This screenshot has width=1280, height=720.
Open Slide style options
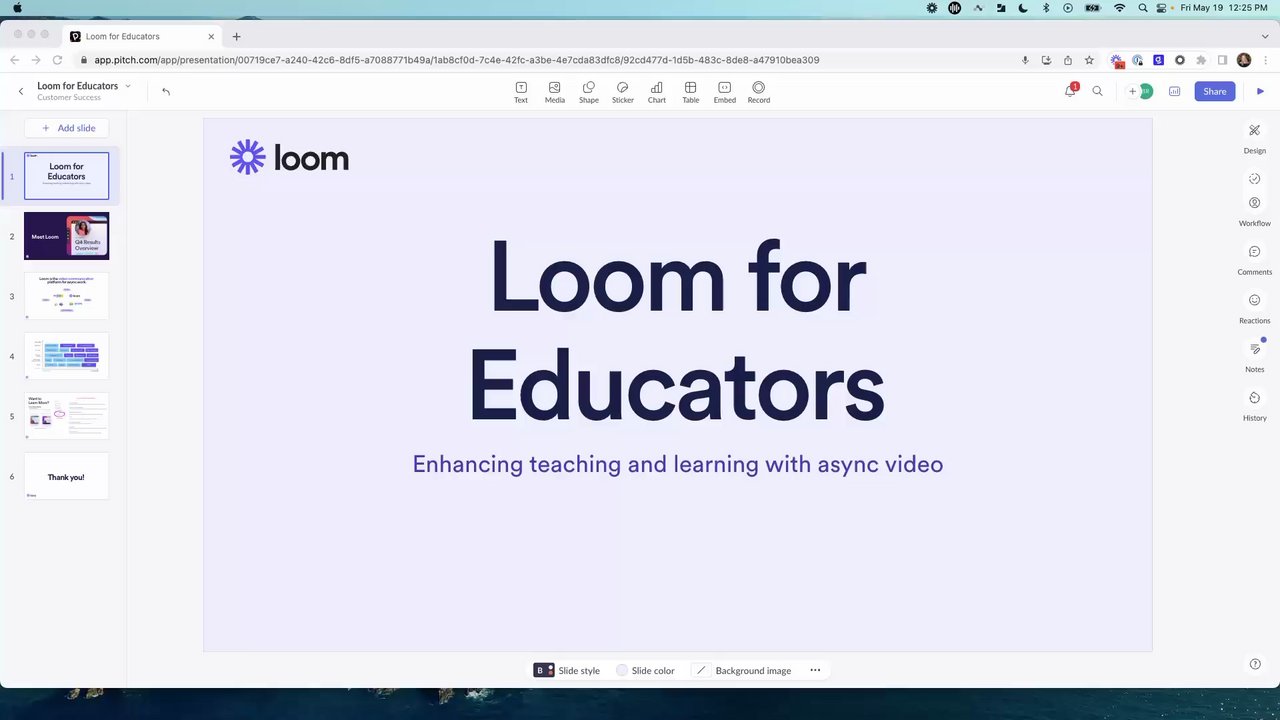coord(567,670)
